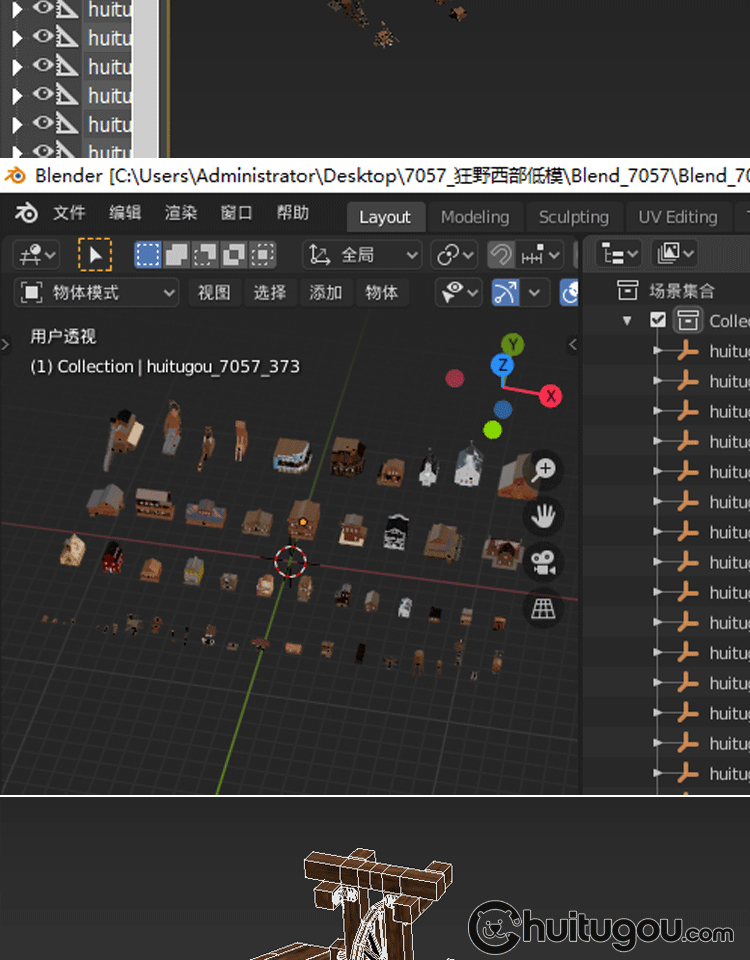The height and width of the screenshot is (960, 750).
Task: Click the pan hand icon in viewport
Action: click(544, 516)
